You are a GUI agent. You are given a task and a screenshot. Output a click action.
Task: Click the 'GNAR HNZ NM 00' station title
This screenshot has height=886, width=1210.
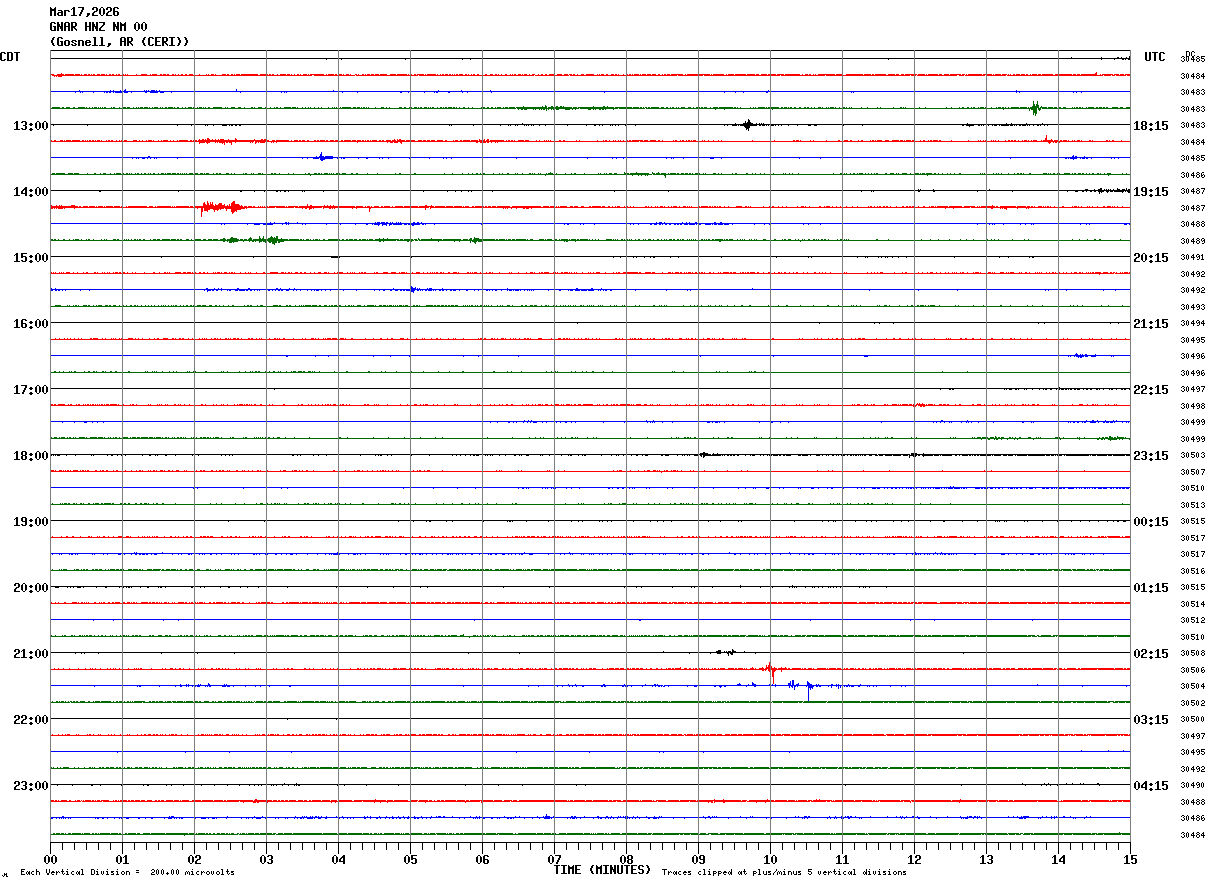[x=98, y=27]
